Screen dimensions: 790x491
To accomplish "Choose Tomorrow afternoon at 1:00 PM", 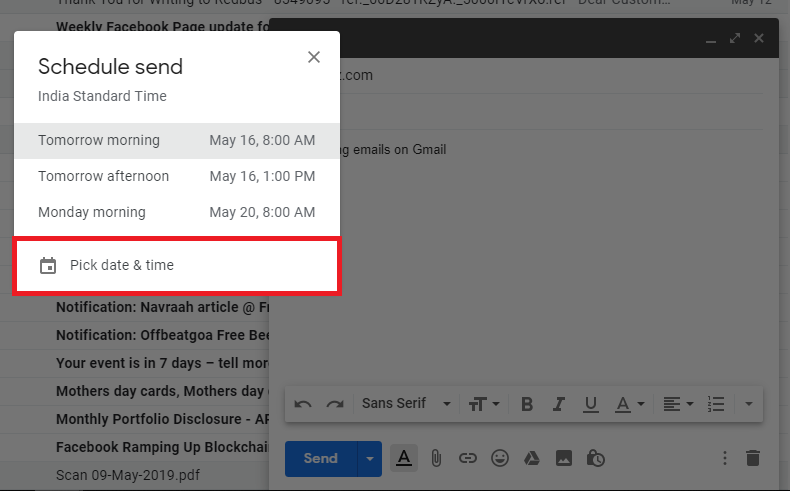I will pyautogui.click(x=176, y=177).
